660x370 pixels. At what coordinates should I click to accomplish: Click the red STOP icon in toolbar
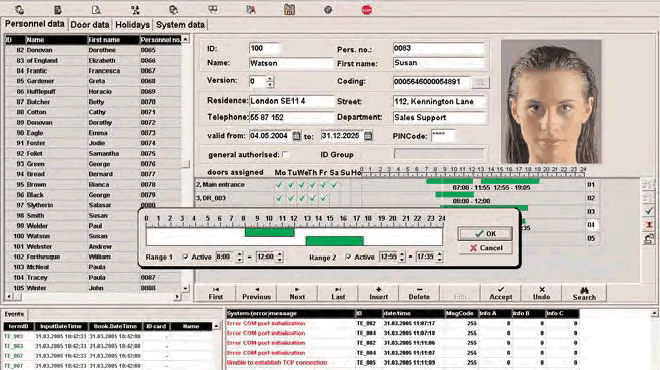click(x=367, y=10)
